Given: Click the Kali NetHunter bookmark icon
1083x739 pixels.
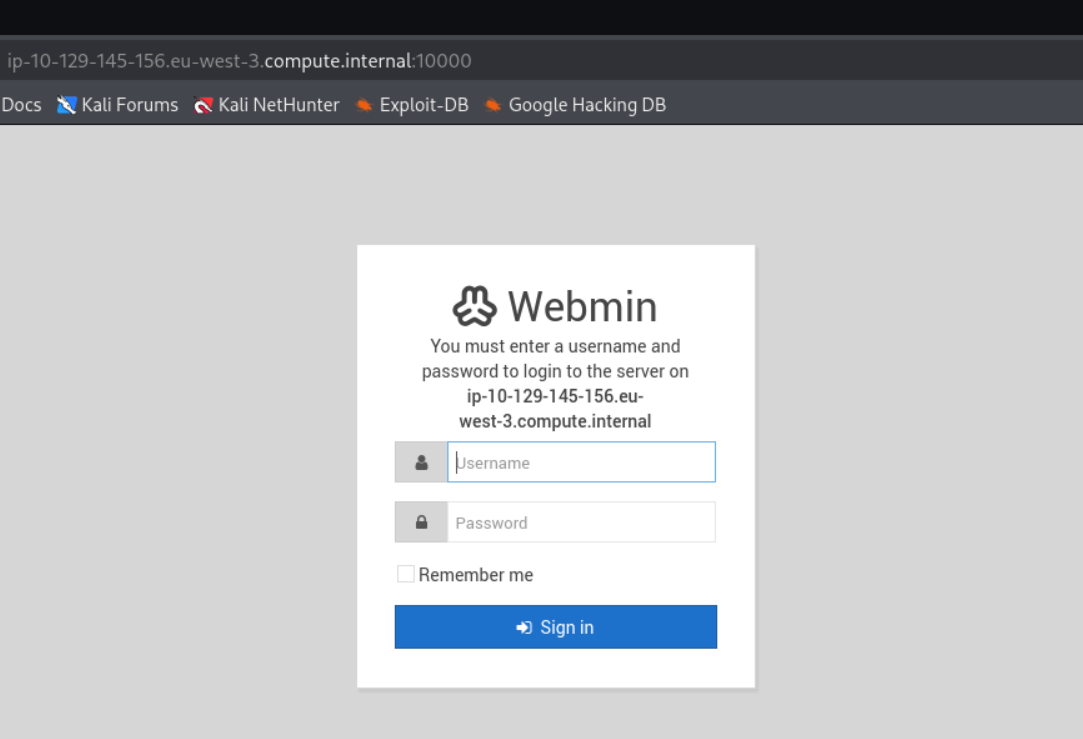Looking at the screenshot, I should pyautogui.click(x=203, y=105).
